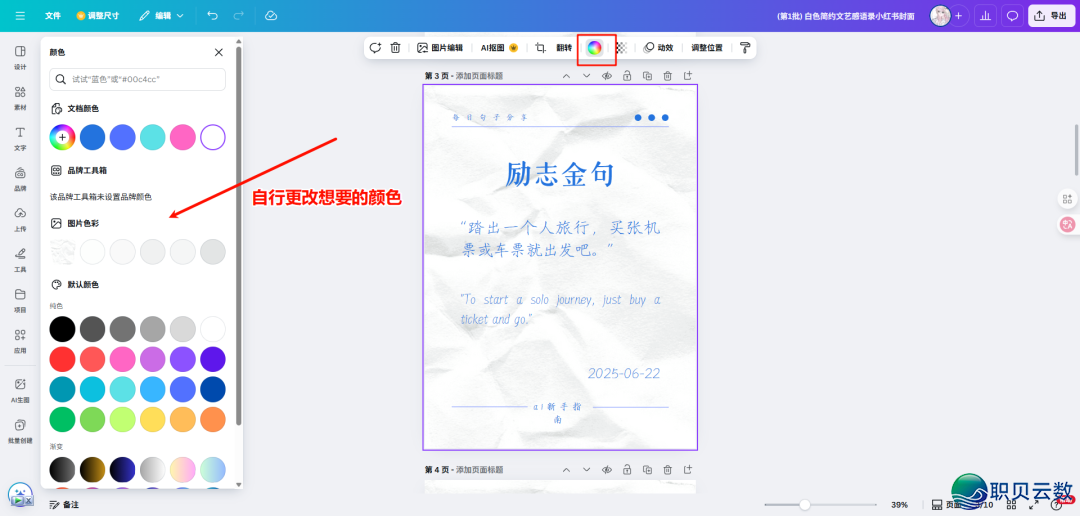Undo the last action
Viewport: 1080px width, 516px height.
click(x=212, y=16)
